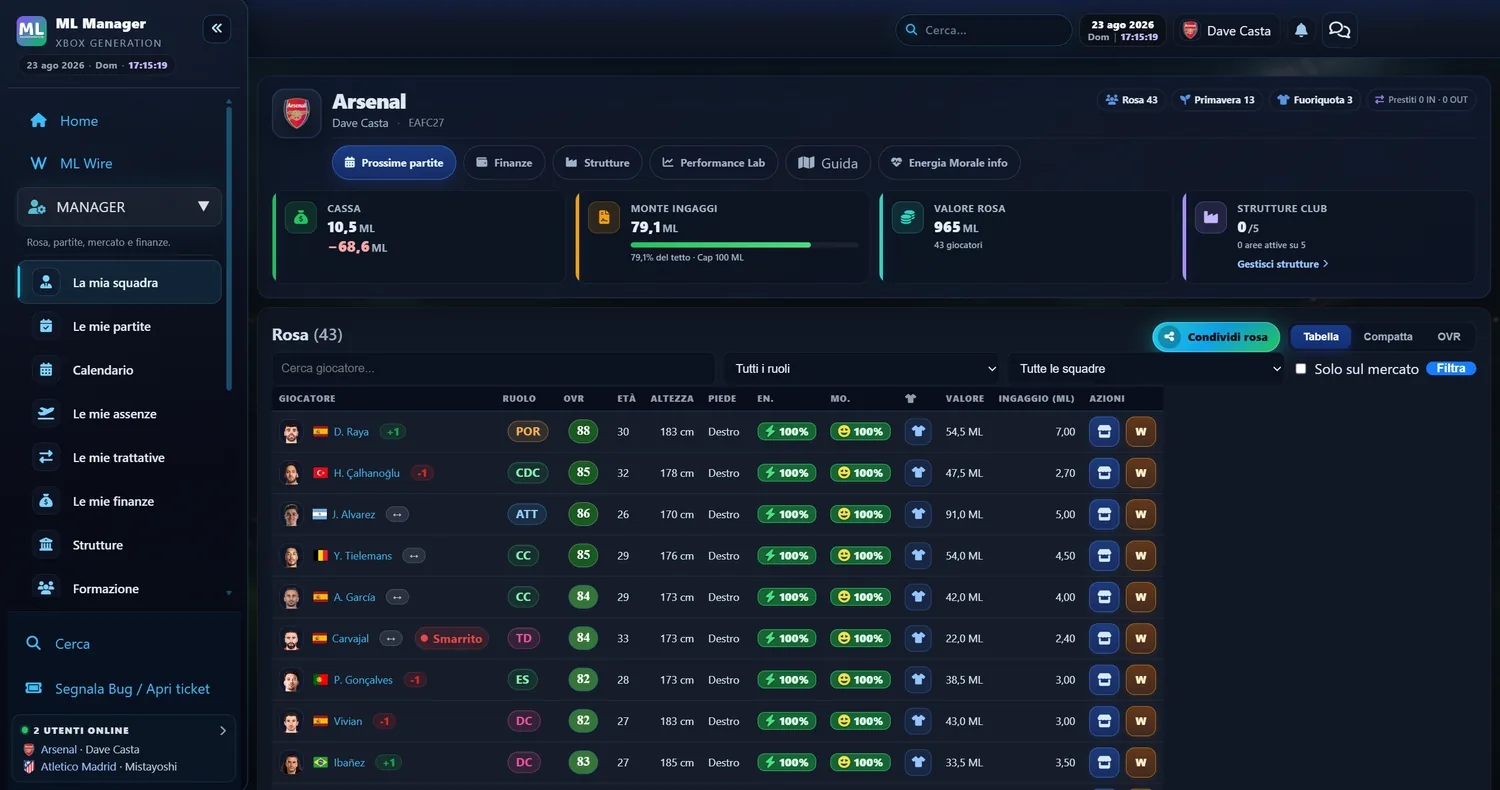The width and height of the screenshot is (1500, 790).
Task: Click the W button for Ibañez
Action: [1141, 762]
